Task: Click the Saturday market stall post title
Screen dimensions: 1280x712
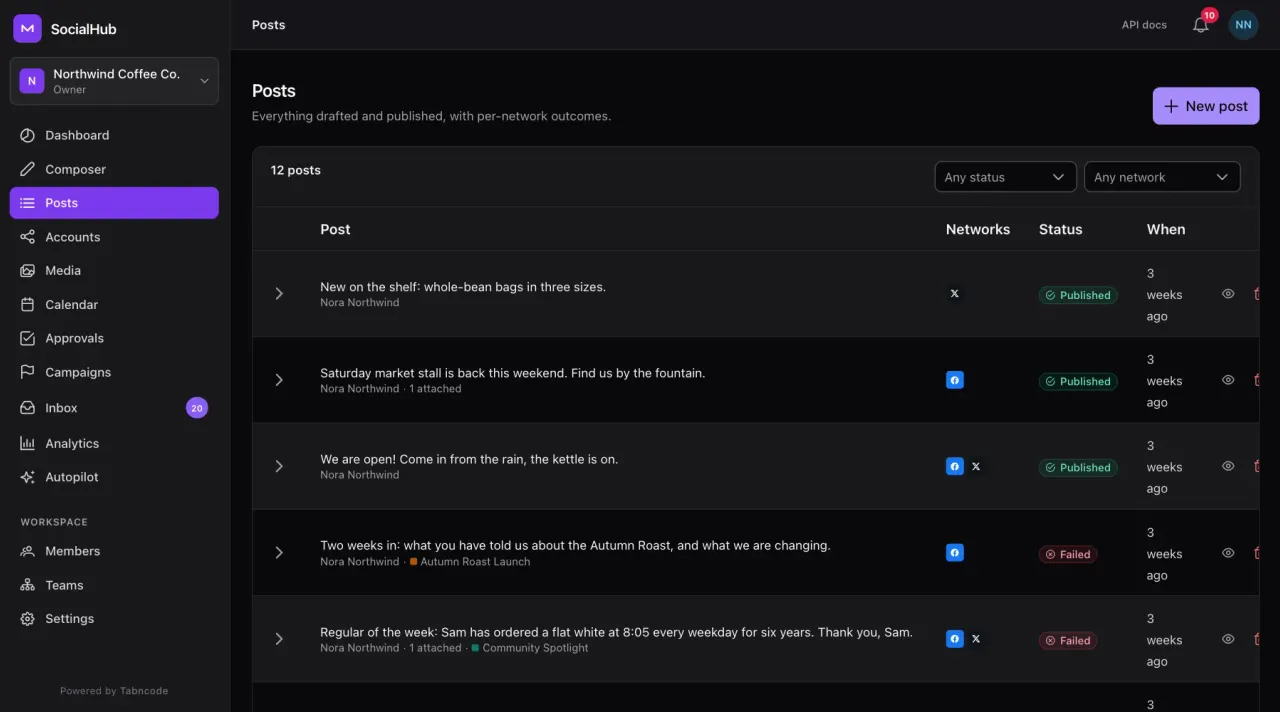Action: (x=513, y=373)
